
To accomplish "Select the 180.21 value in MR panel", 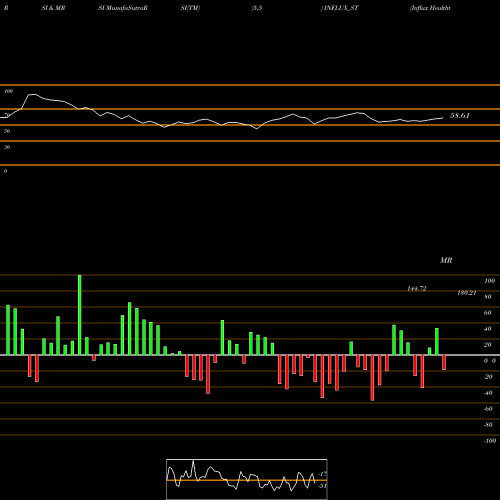I will click(x=467, y=293).
